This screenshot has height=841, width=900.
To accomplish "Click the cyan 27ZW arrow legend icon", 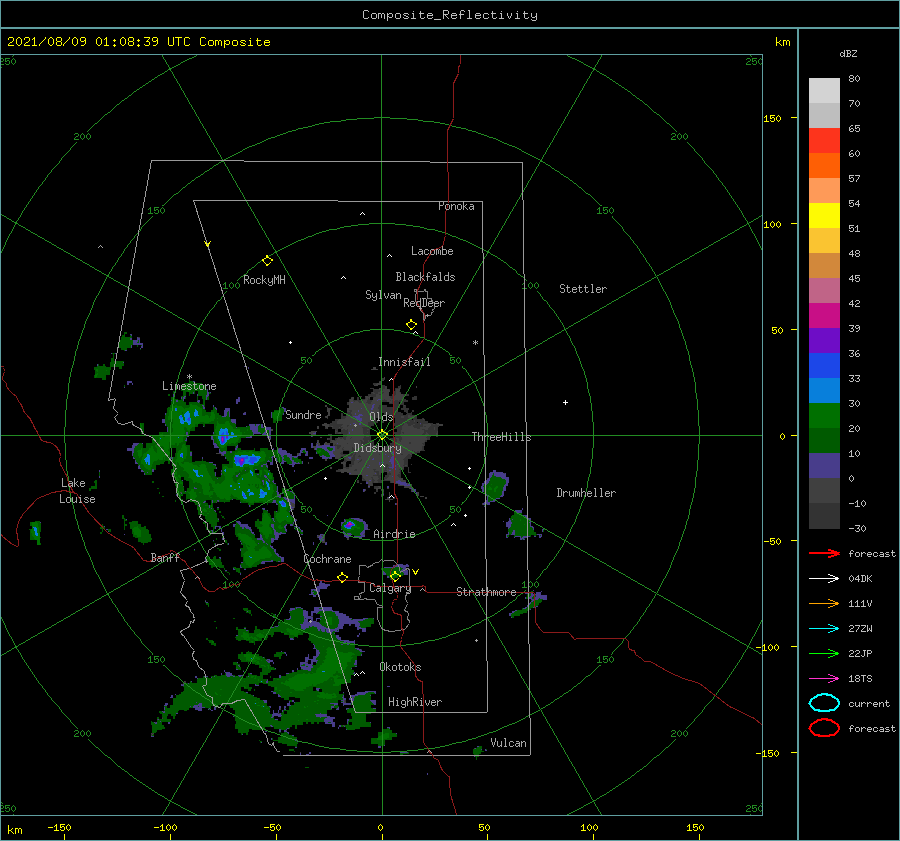I will (x=824, y=629).
